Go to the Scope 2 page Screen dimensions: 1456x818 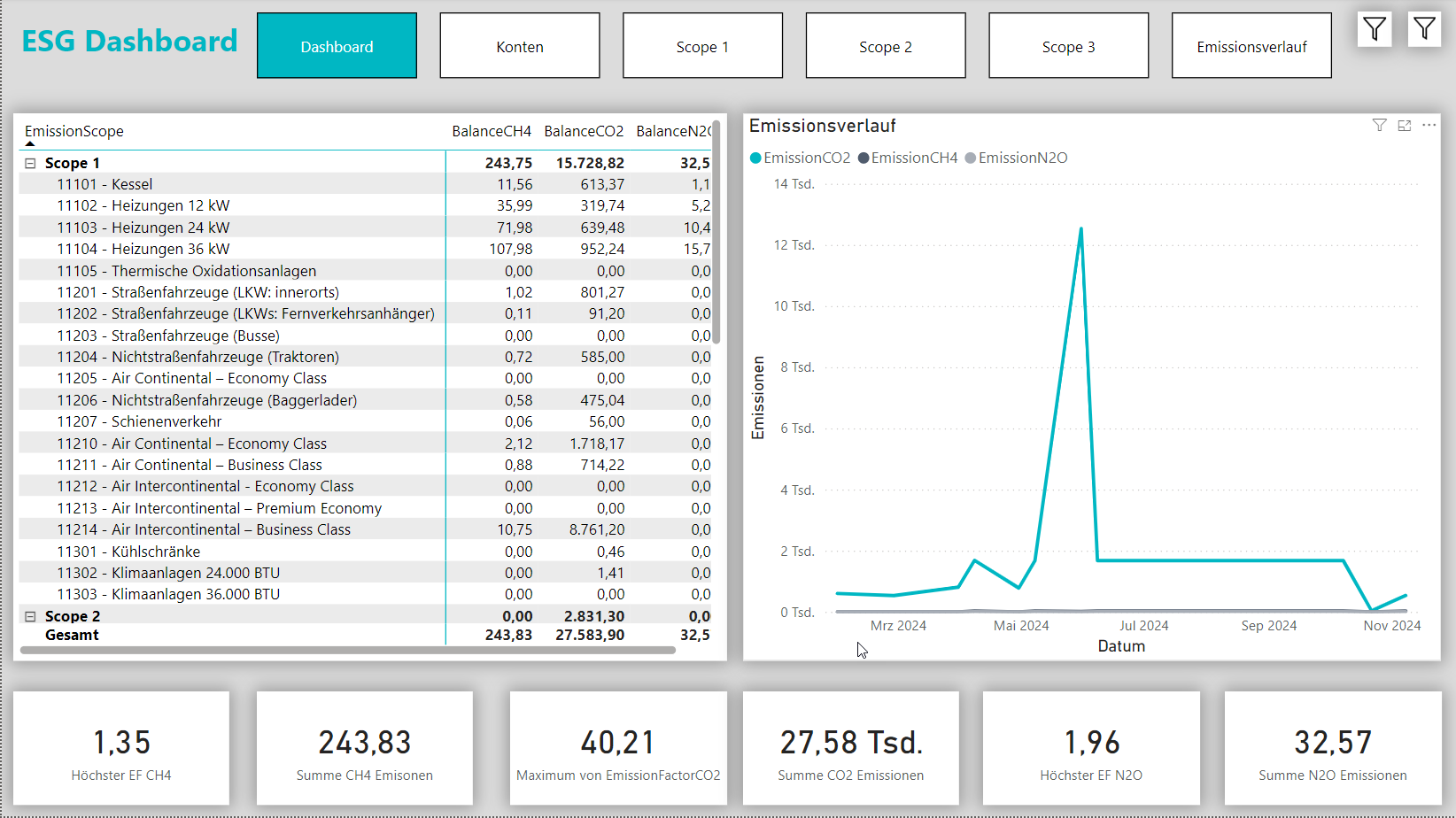tap(886, 46)
